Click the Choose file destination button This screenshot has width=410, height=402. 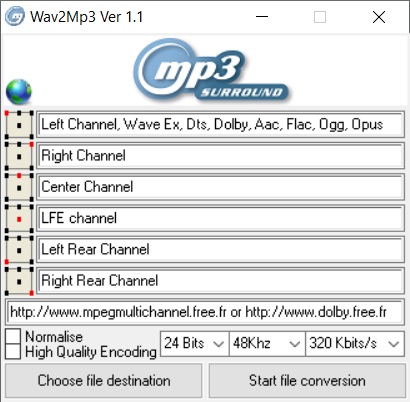pos(104,380)
